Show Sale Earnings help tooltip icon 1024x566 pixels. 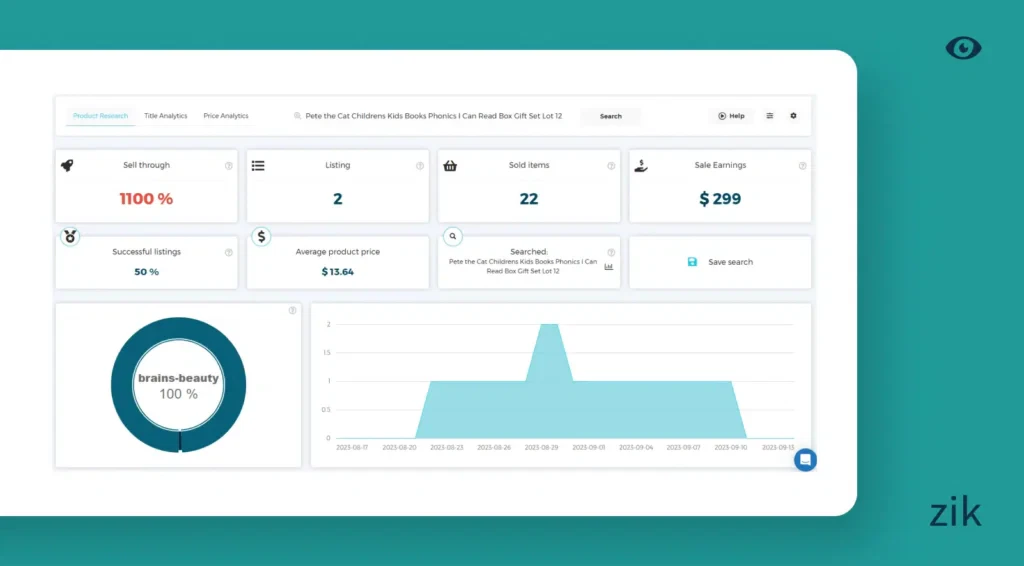click(x=802, y=166)
